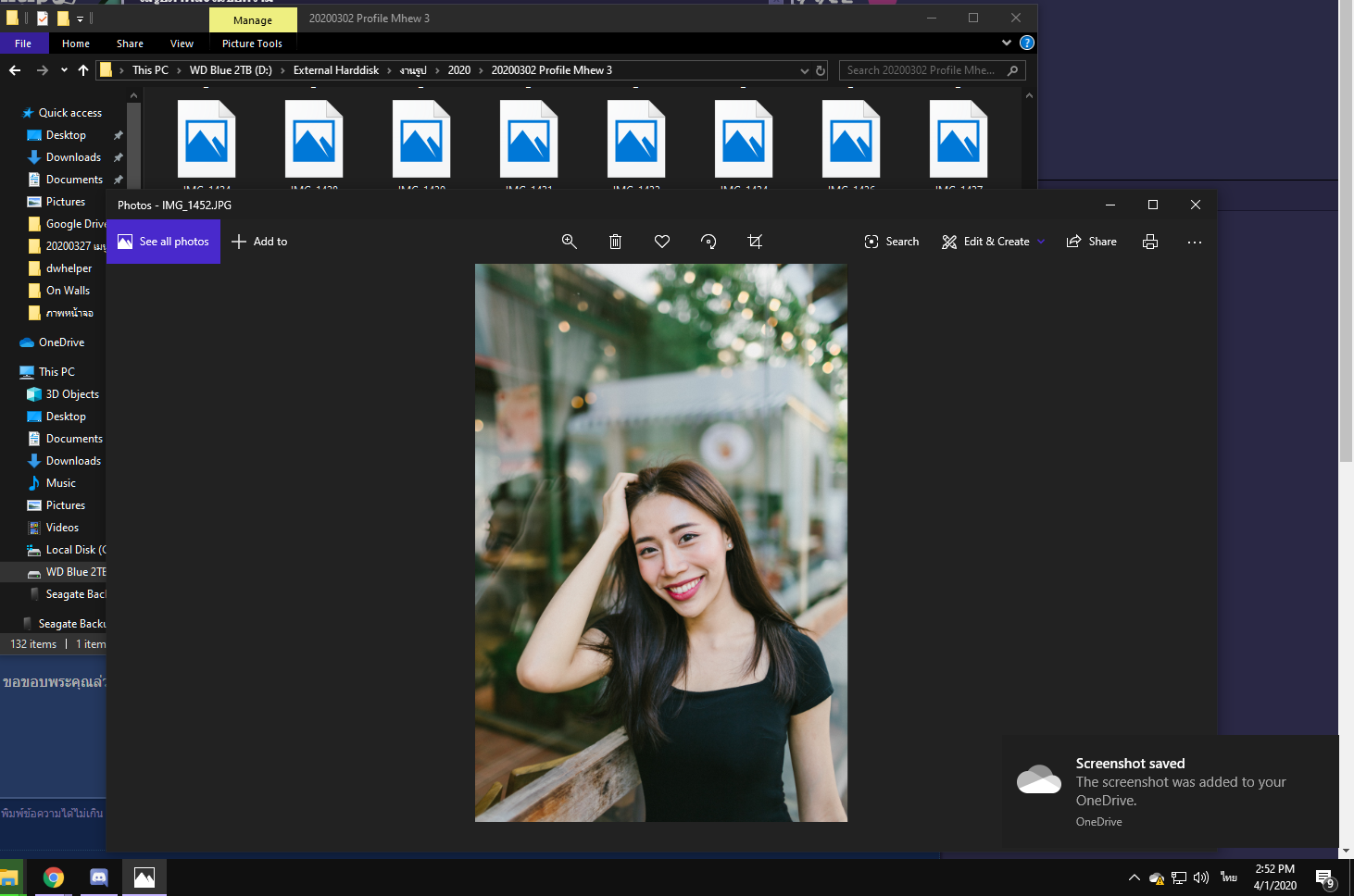This screenshot has width=1354, height=896.
Task: Show hidden system tray icons
Action: pos(1134,877)
